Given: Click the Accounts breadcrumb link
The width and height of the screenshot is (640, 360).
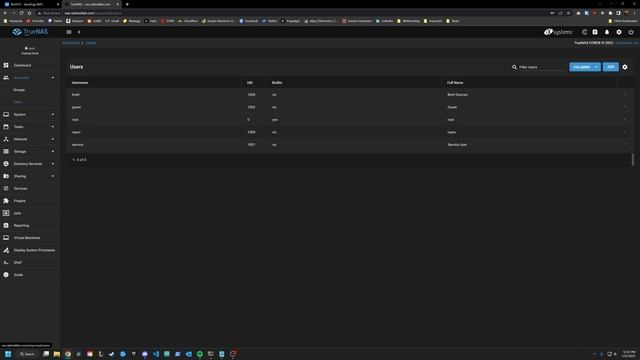Looking at the screenshot, I should pyautogui.click(x=71, y=43).
